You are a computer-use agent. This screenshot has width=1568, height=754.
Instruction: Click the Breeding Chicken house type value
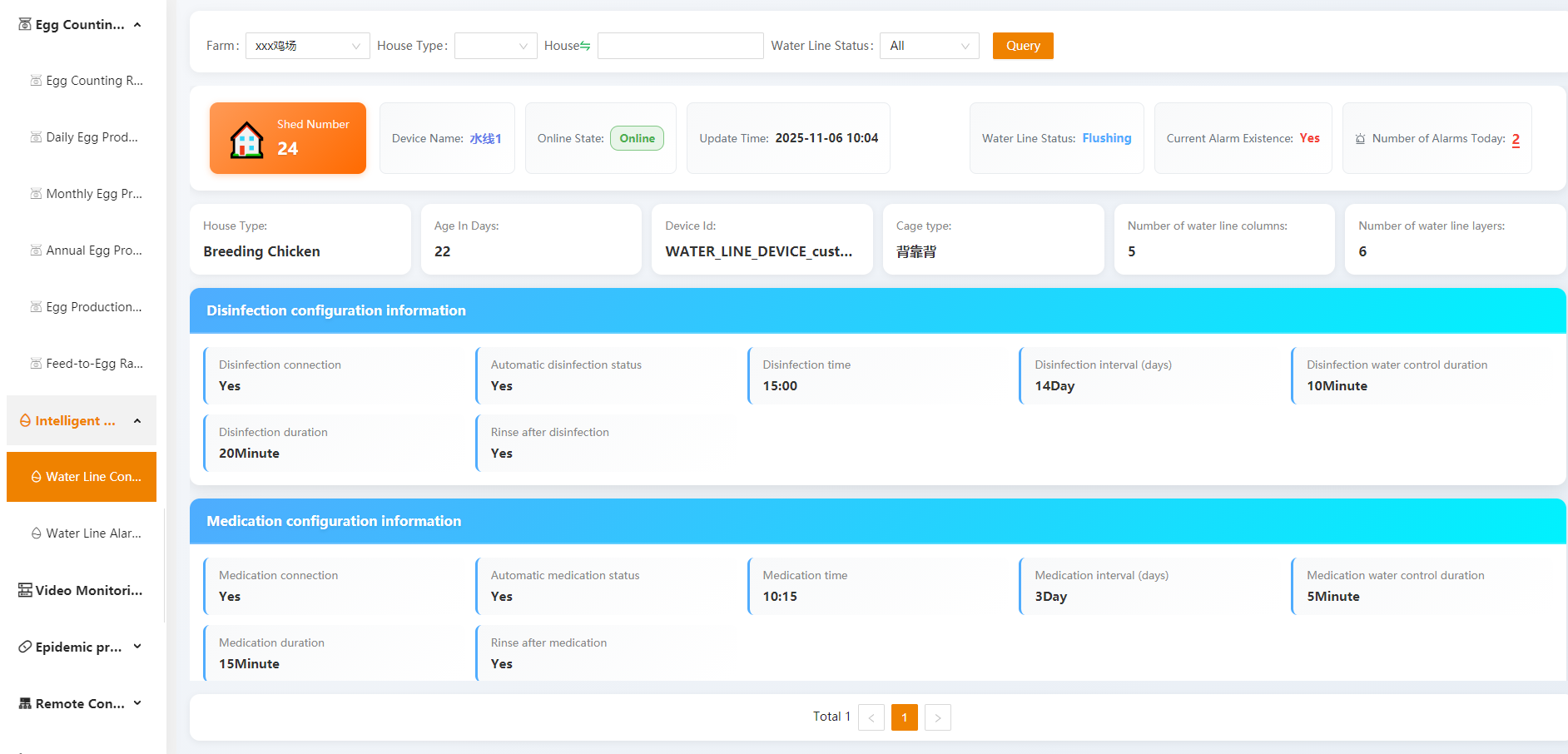(x=261, y=251)
